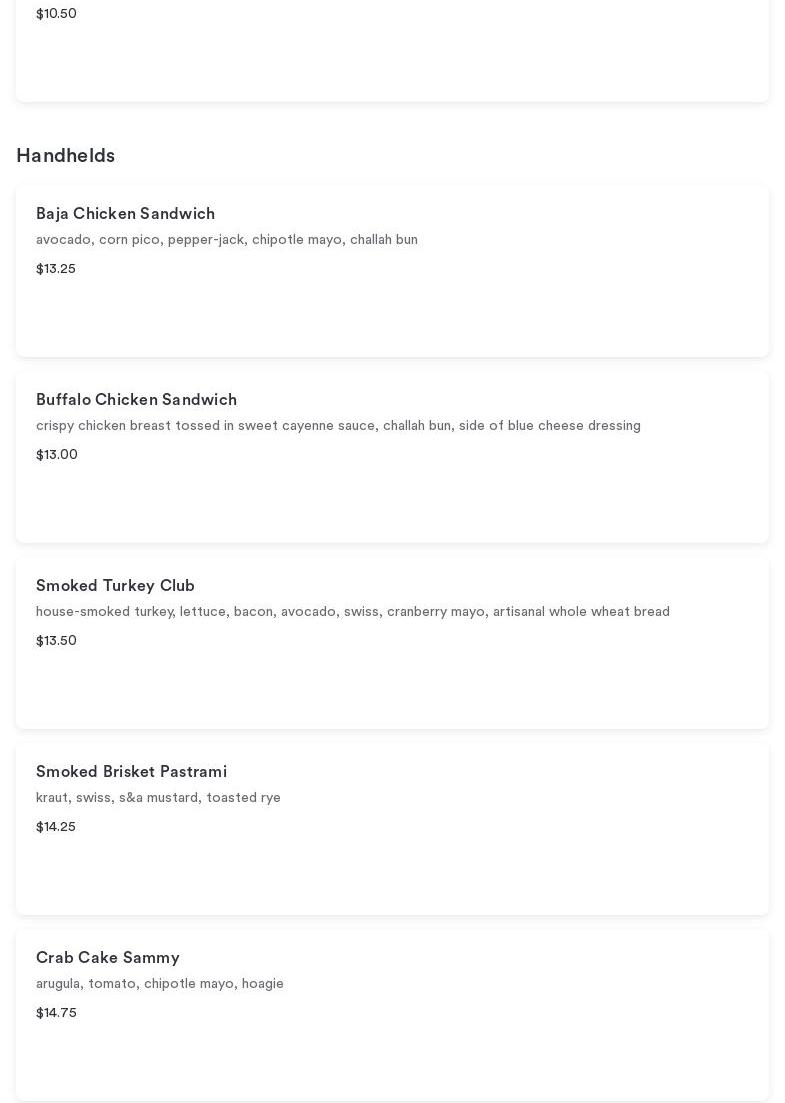Click the $10.50 price at top
Screen dimensions: 785x1103
pyautogui.click(x=56, y=14)
